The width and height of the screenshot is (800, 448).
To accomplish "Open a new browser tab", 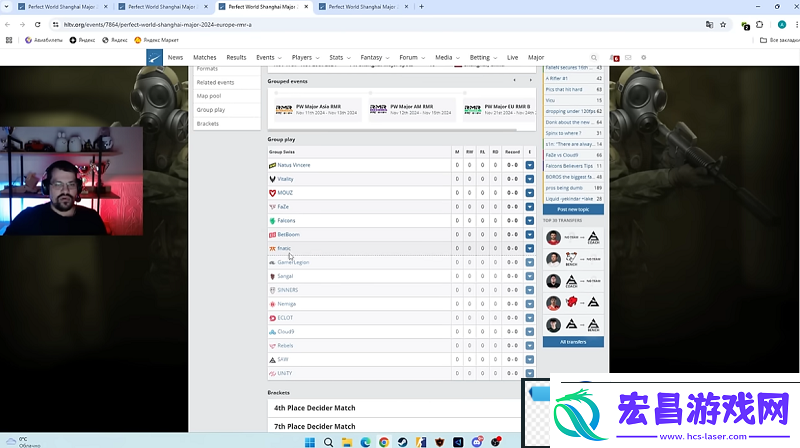I will coord(421,7).
